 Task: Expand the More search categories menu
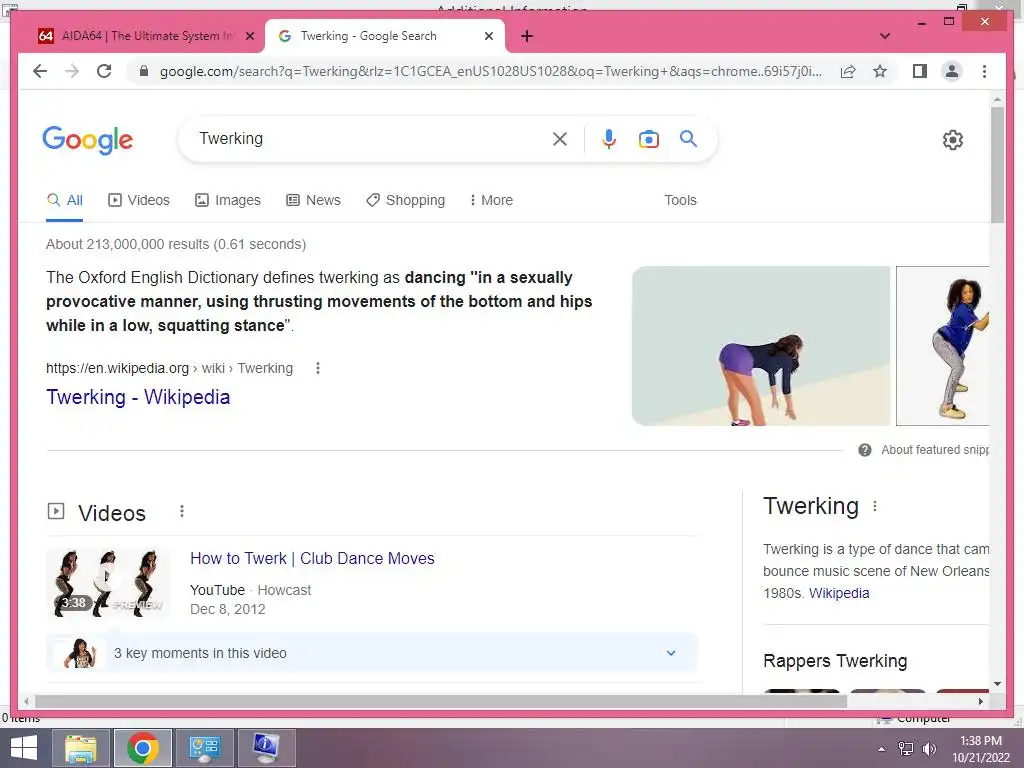[491, 200]
